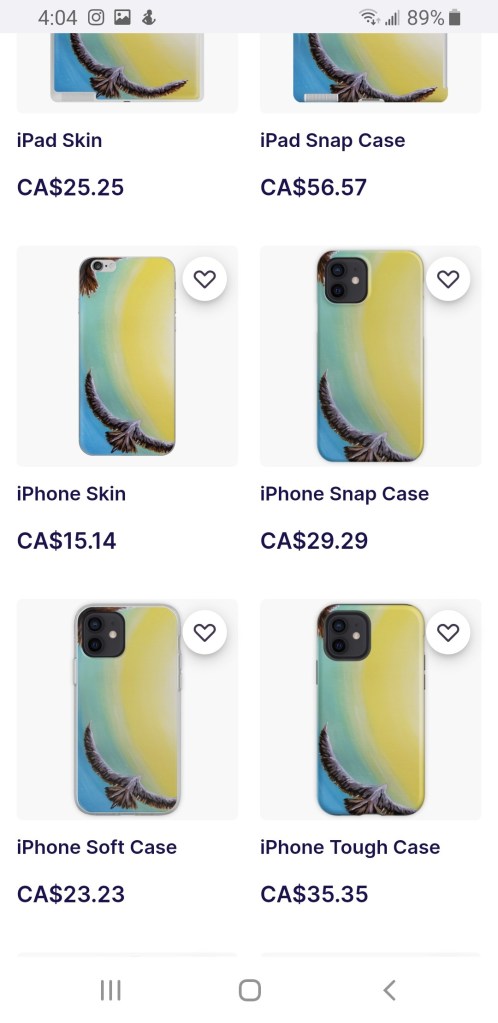This screenshot has width=498, height=1023.
Task: Tap the Instagram notification icon in status bar
Action: (96, 18)
